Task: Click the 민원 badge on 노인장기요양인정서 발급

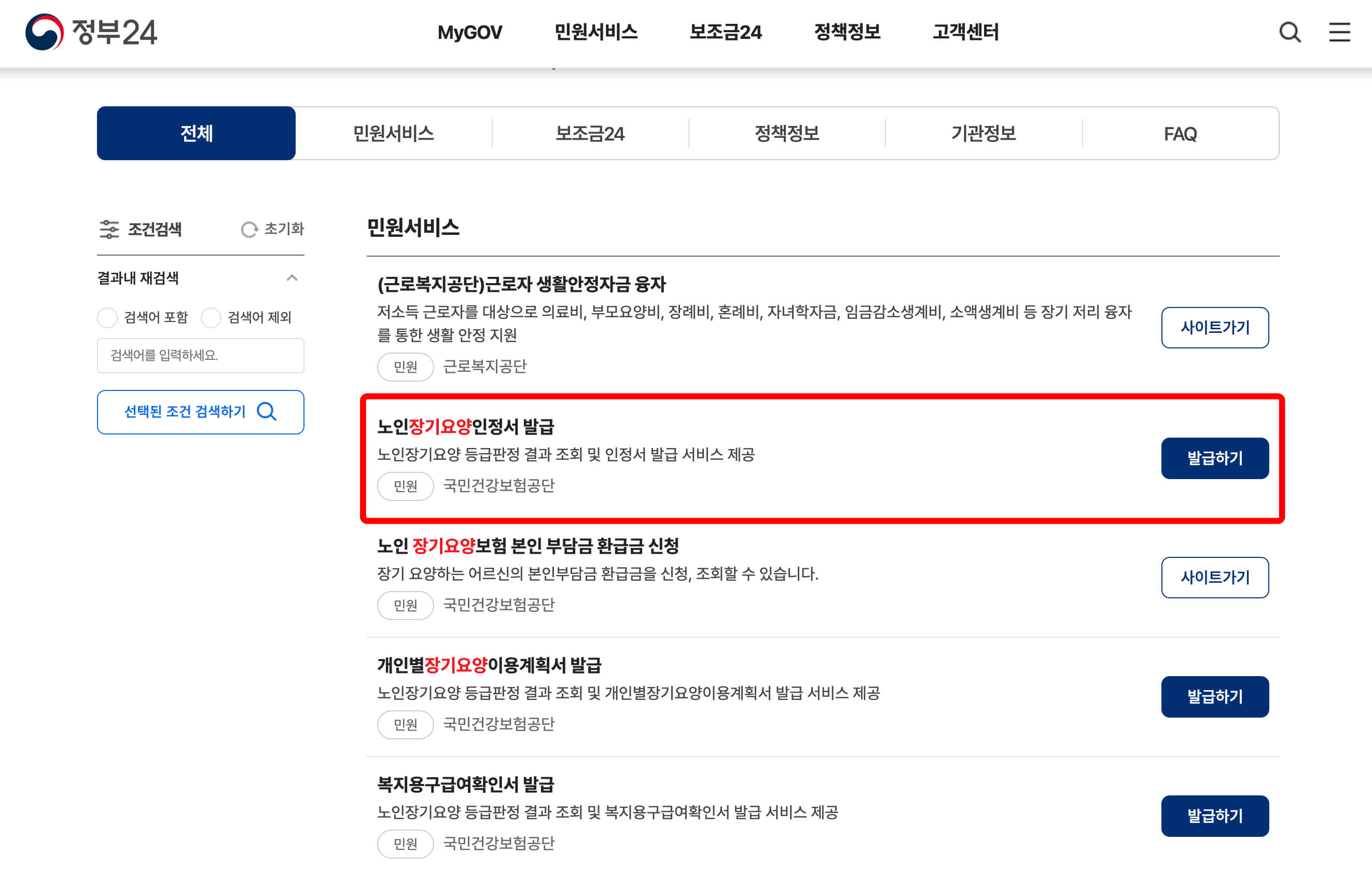Action: 405,486
